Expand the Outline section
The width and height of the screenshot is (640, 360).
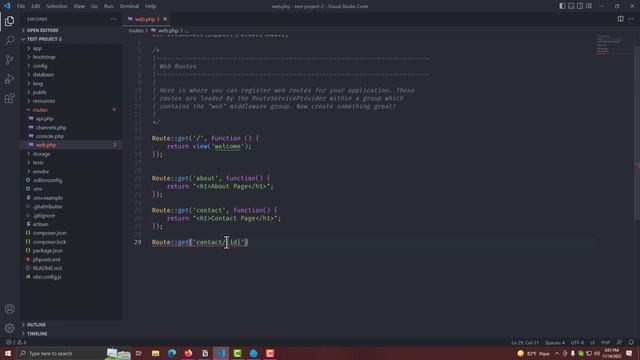pyautogui.click(x=71, y=324)
